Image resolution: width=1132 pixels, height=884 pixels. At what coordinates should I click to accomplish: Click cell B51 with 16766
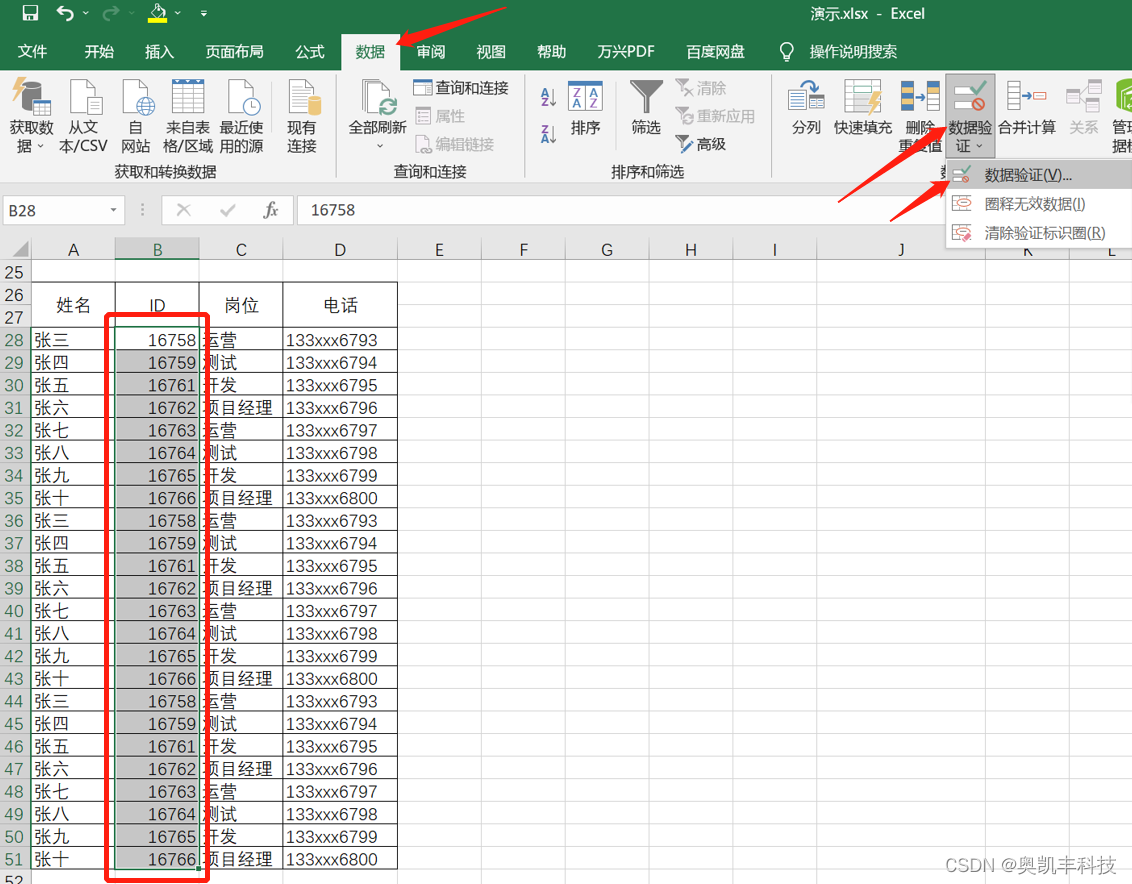[x=157, y=859]
